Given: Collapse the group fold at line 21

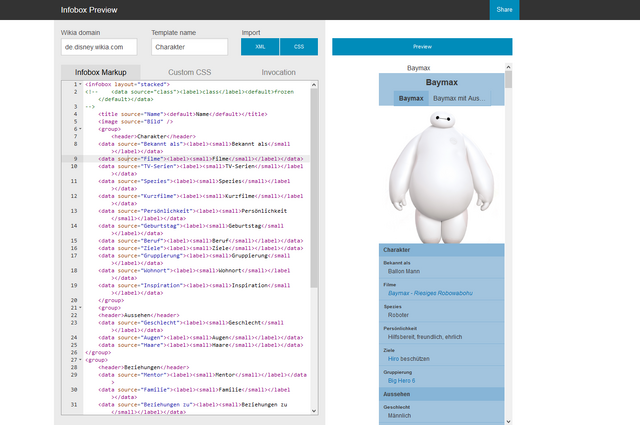Looking at the screenshot, I should click(x=80, y=308).
